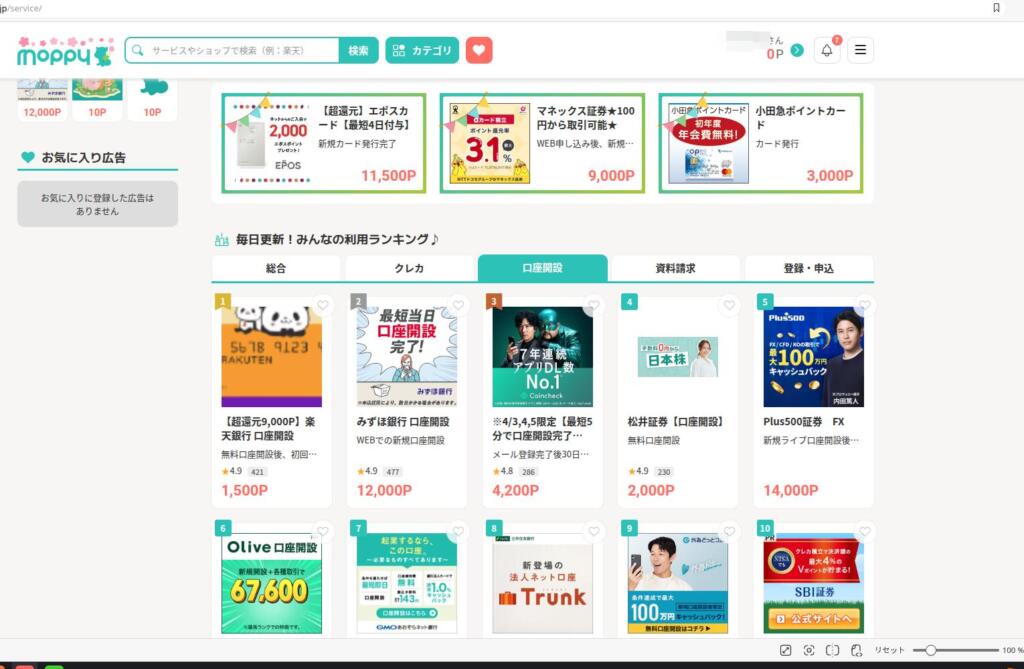
Task: Favorite the 楽天銀行 口座開設 ad
Action: pos(323,304)
